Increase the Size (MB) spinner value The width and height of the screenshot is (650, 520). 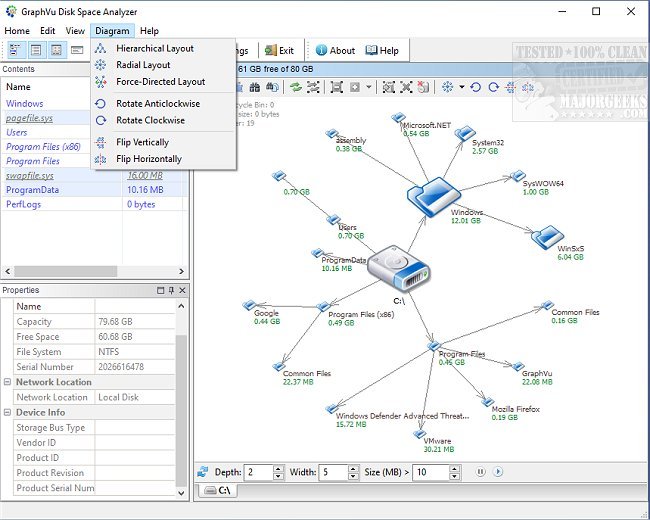[455, 468]
